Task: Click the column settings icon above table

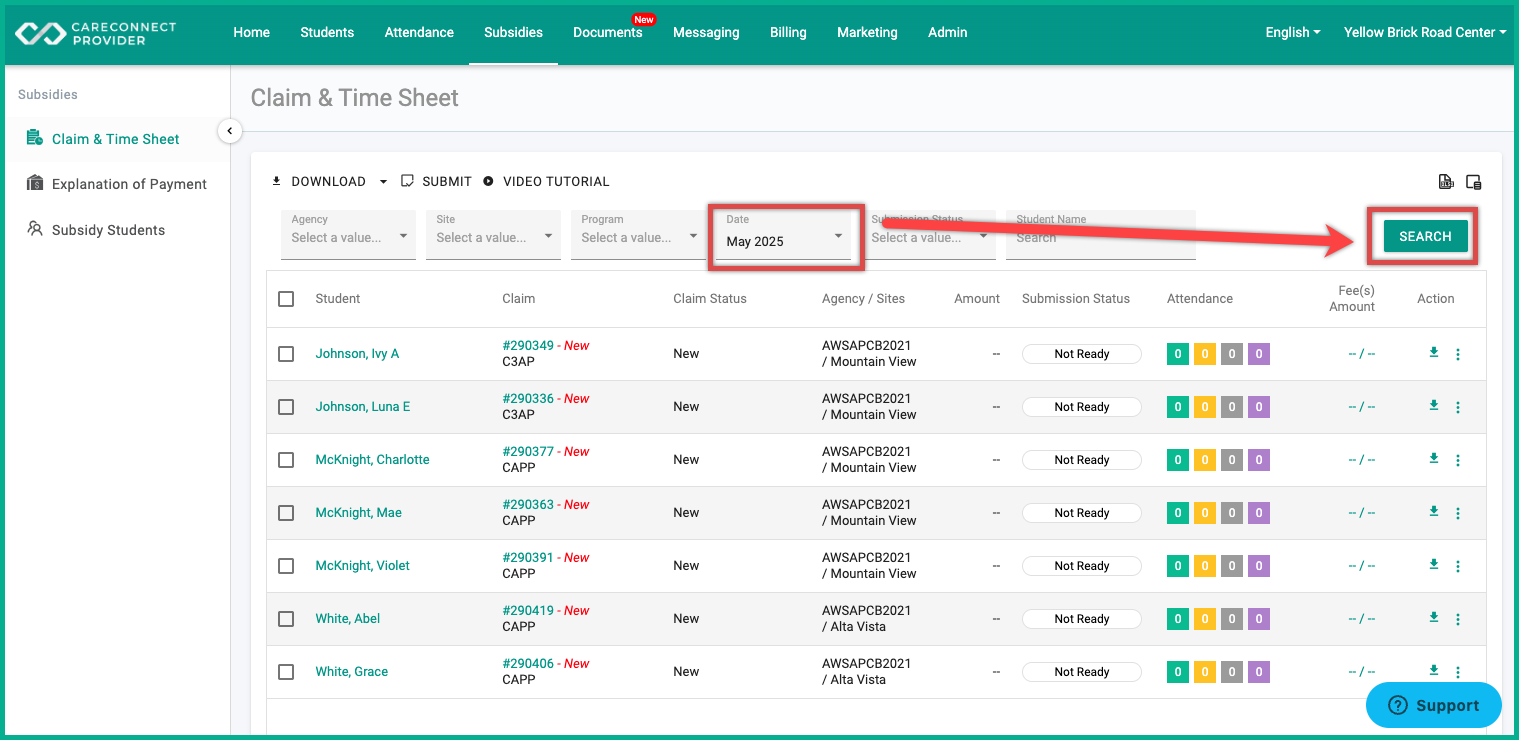Action: (x=1473, y=181)
